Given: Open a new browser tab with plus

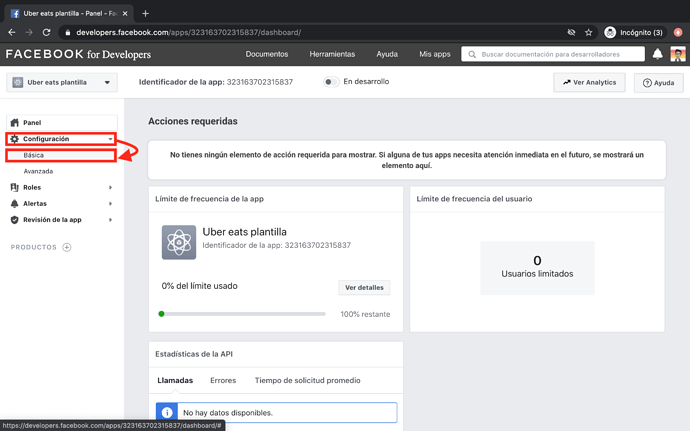Looking at the screenshot, I should tap(145, 14).
